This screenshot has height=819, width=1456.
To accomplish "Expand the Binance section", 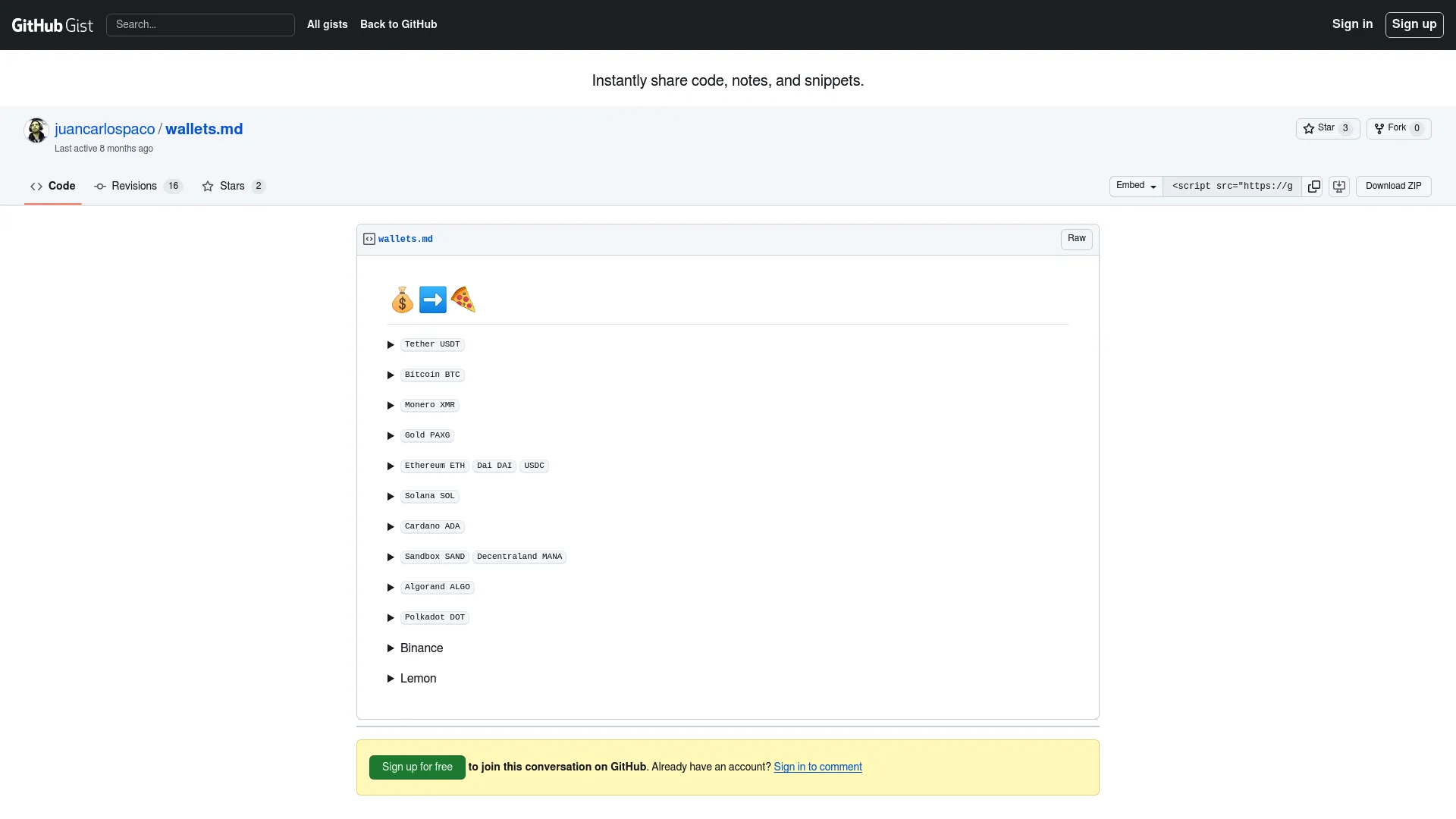I will (422, 648).
